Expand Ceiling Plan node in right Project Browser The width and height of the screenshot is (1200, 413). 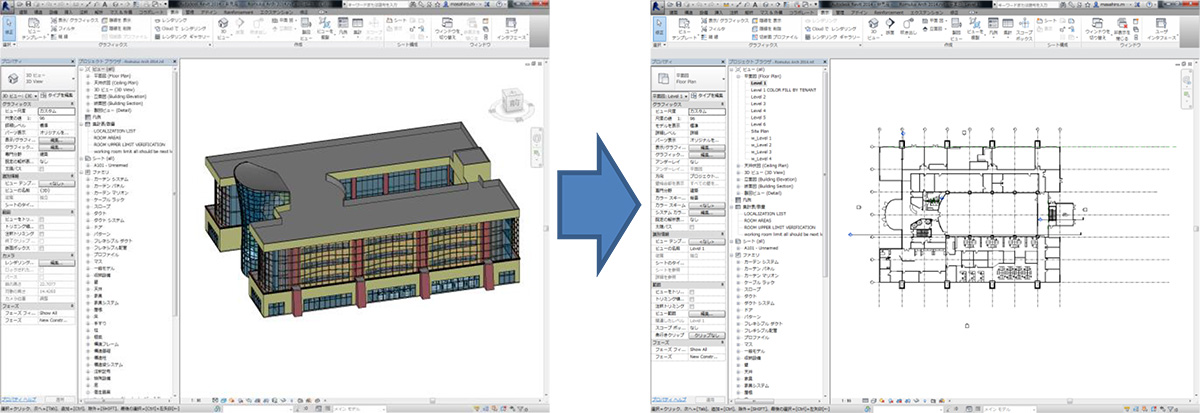pyautogui.click(x=738, y=166)
